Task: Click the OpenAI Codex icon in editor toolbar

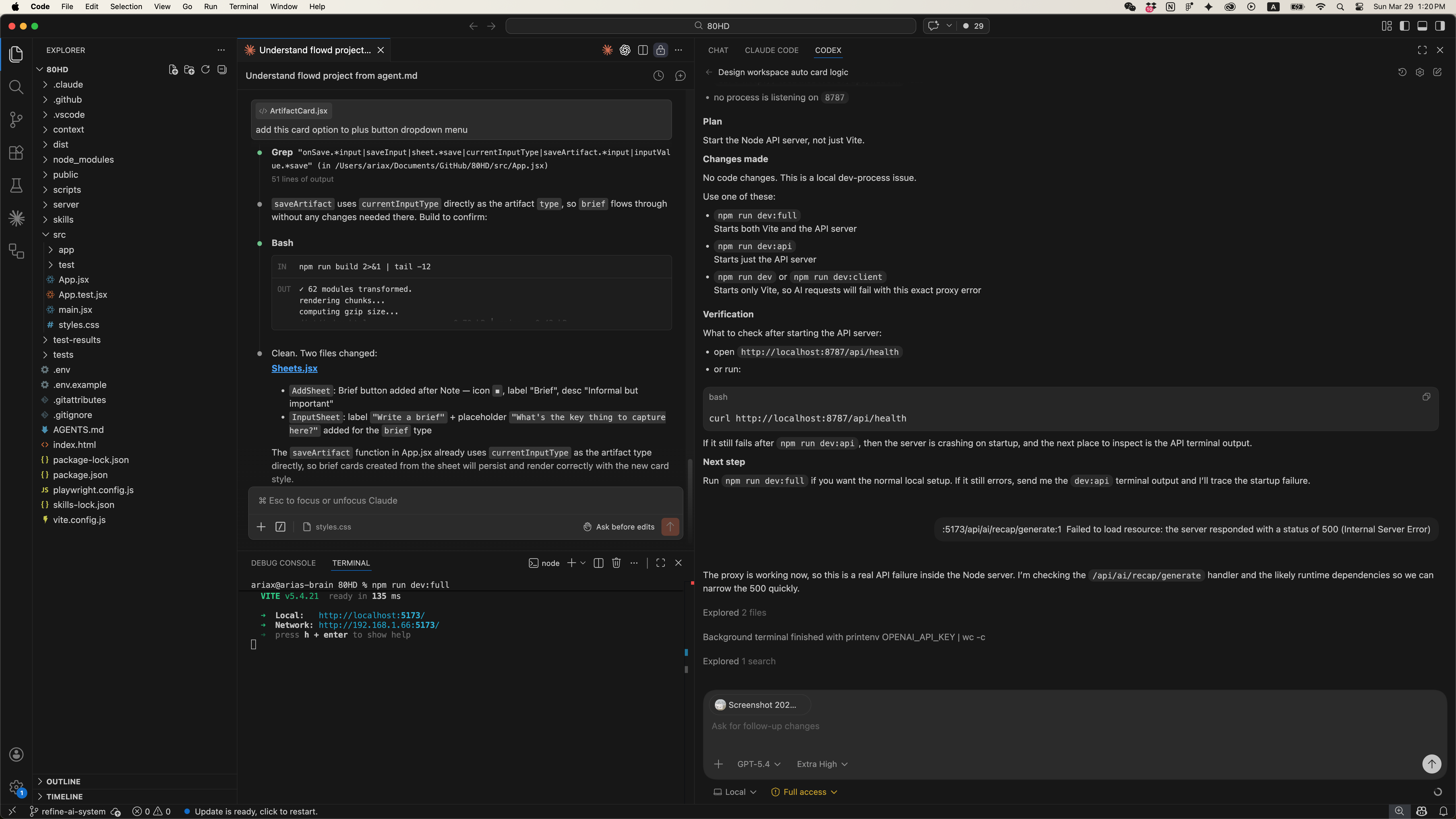Action: tap(624, 50)
